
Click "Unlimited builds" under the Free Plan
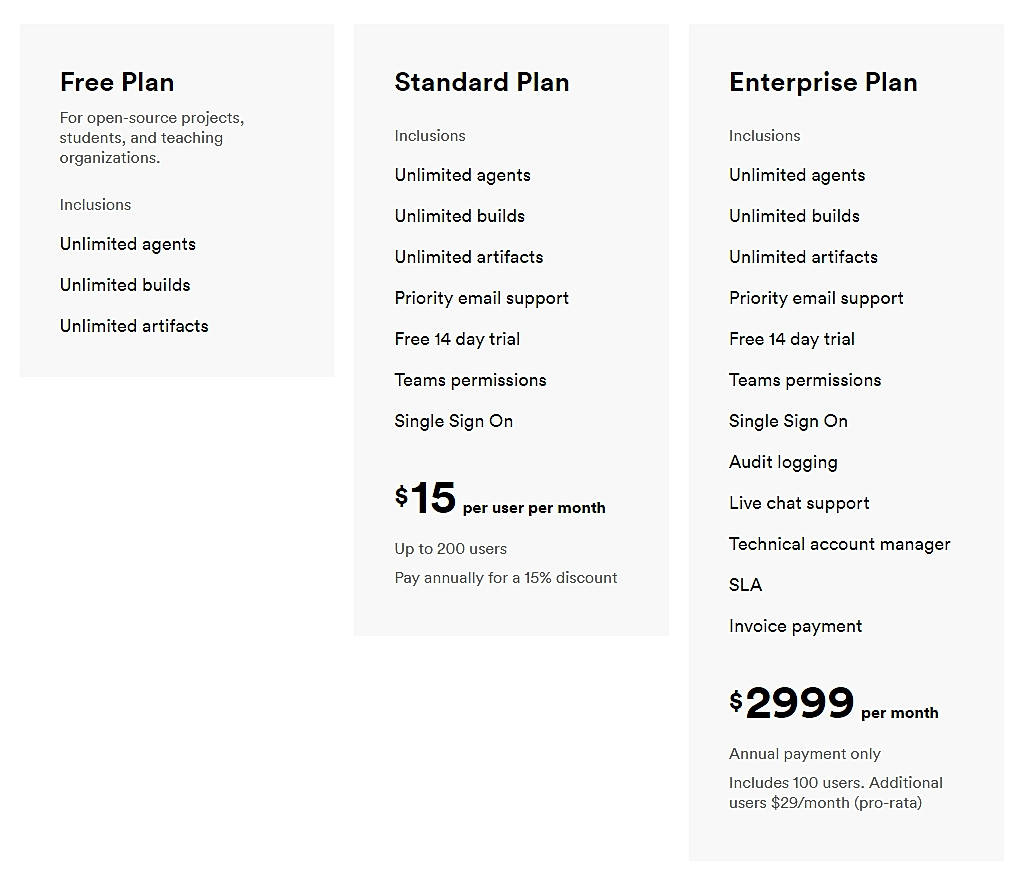click(125, 285)
